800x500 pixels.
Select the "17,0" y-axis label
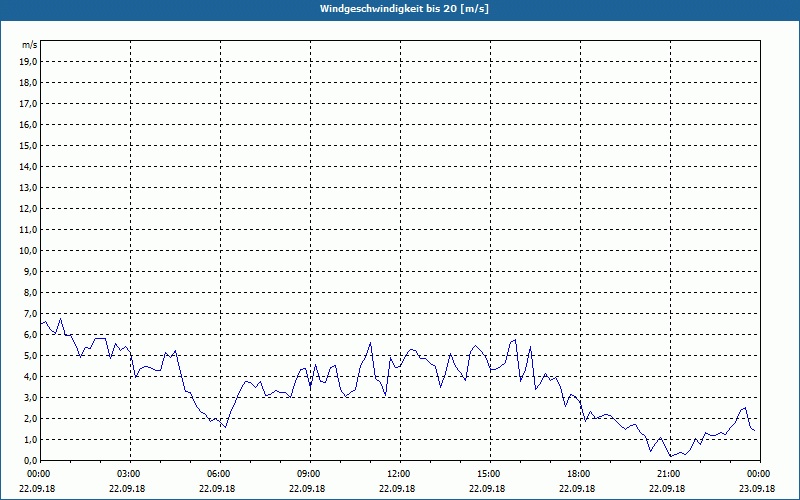click(28, 104)
